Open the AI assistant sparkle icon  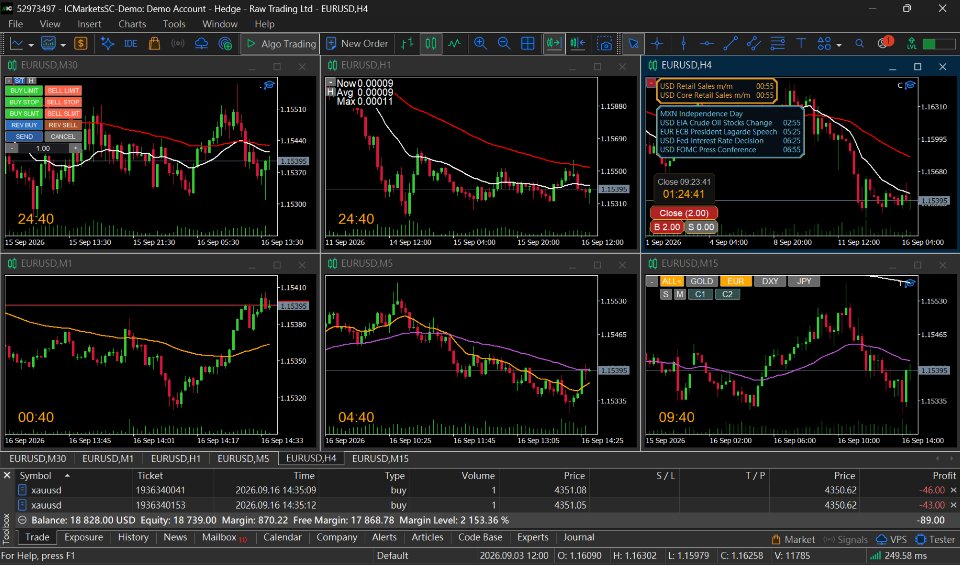pos(107,43)
